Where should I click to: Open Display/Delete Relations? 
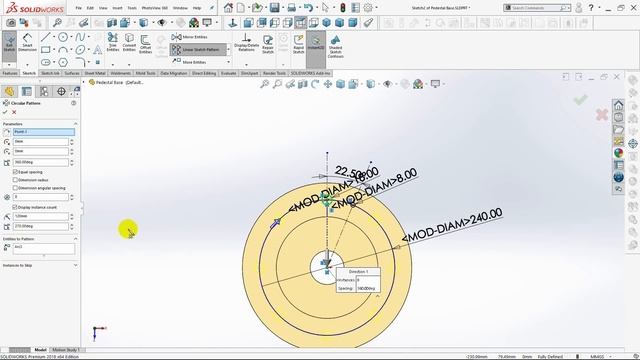coord(246,43)
